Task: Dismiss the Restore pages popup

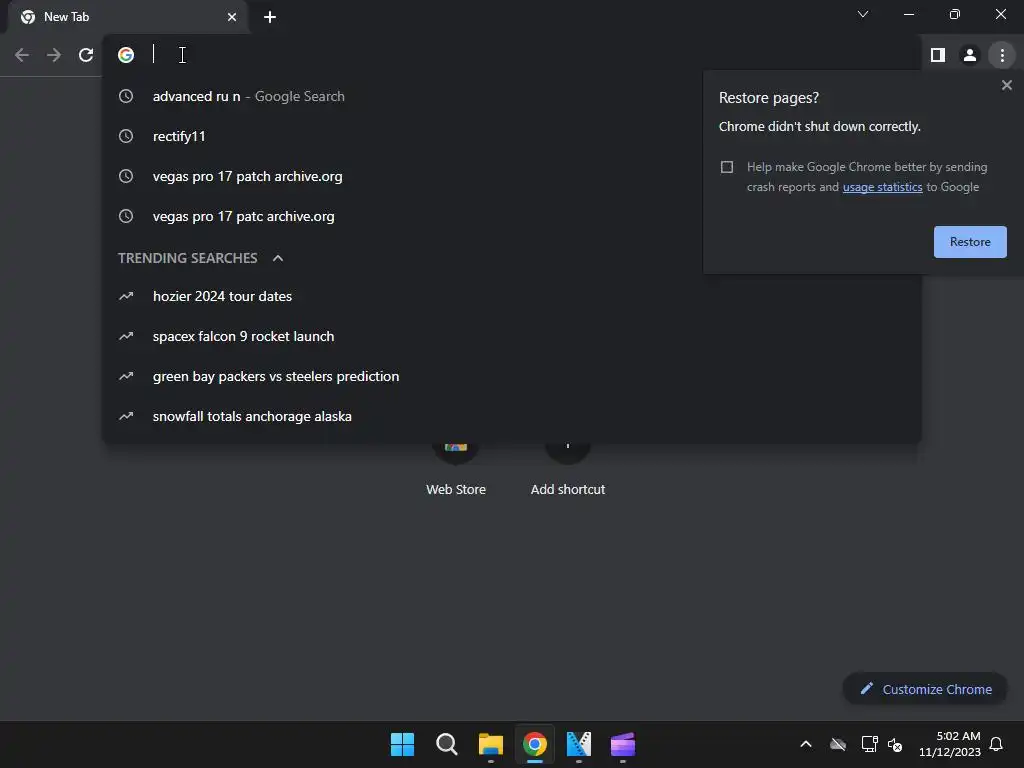Action: (1006, 85)
